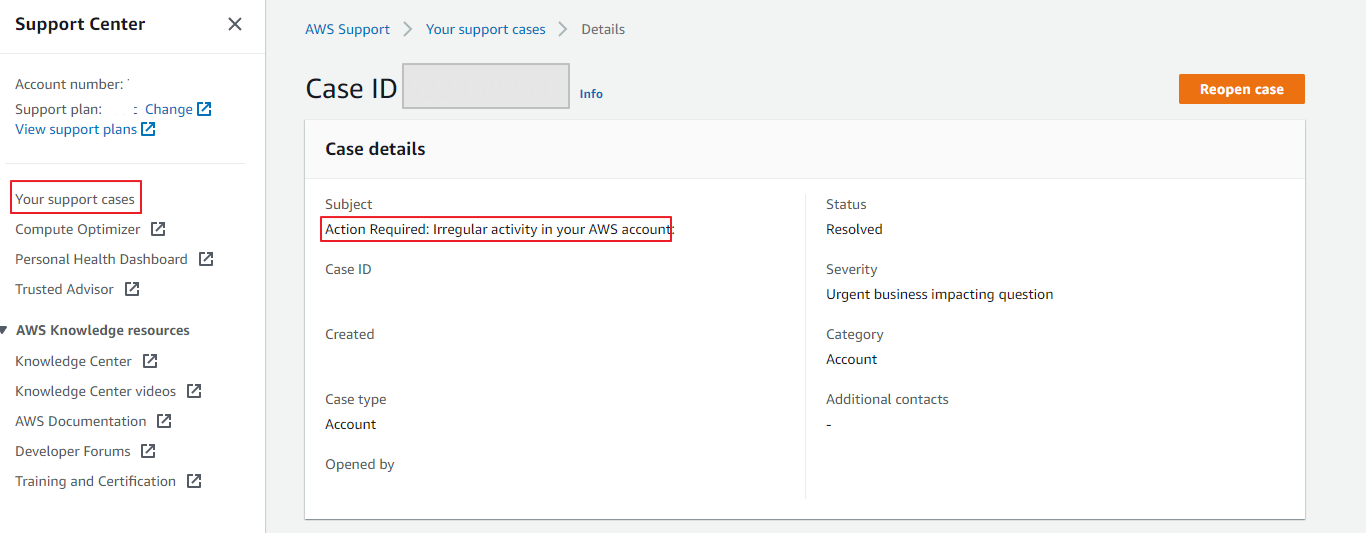Click the Support plan label
This screenshot has width=1366, height=533.
pyautogui.click(x=58, y=109)
